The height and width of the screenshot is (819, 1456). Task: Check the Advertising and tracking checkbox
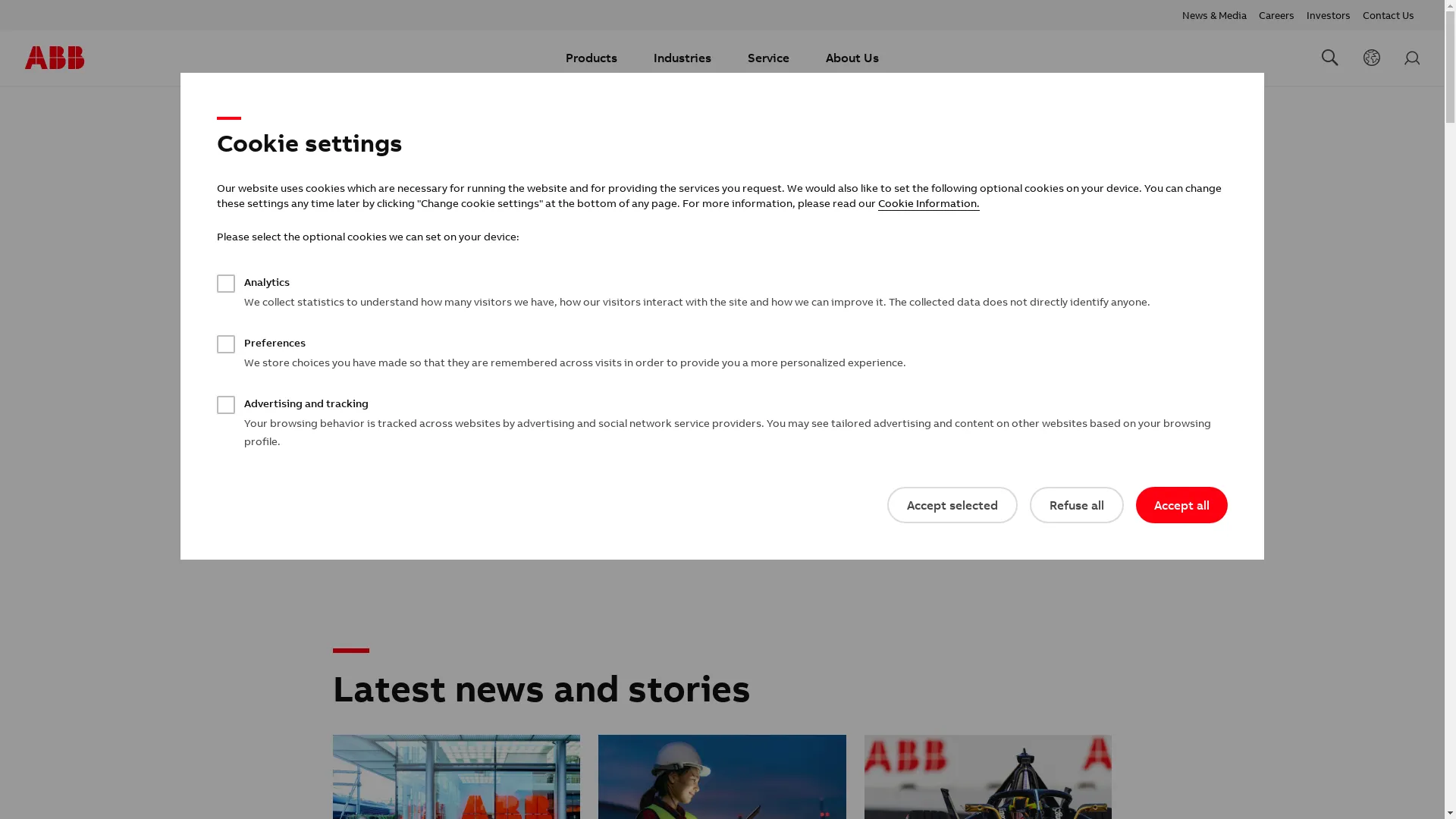point(226,405)
